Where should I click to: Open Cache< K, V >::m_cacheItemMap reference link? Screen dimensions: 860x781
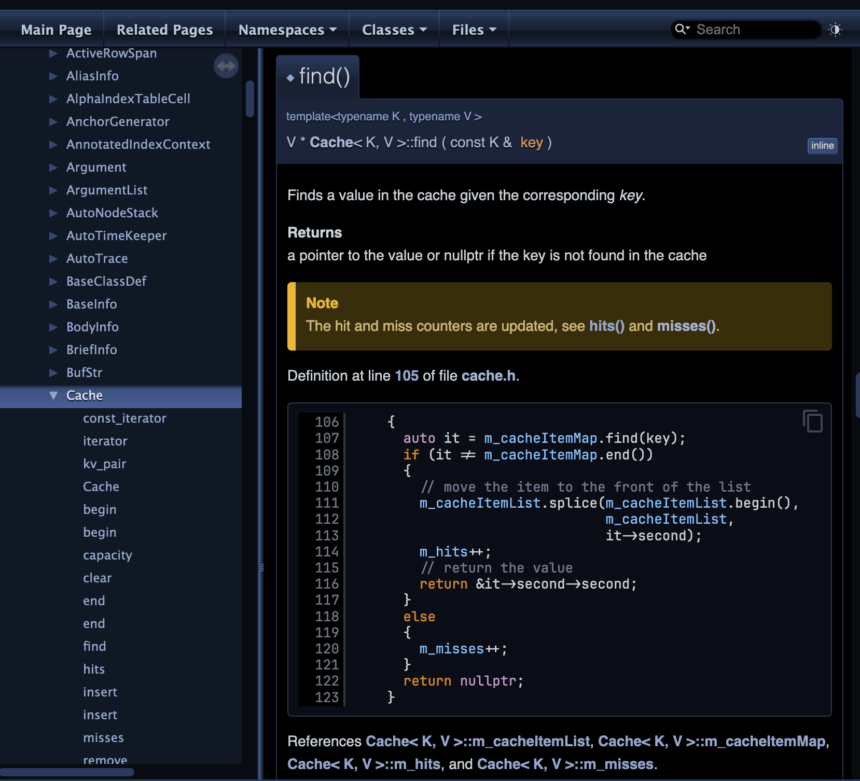711,742
